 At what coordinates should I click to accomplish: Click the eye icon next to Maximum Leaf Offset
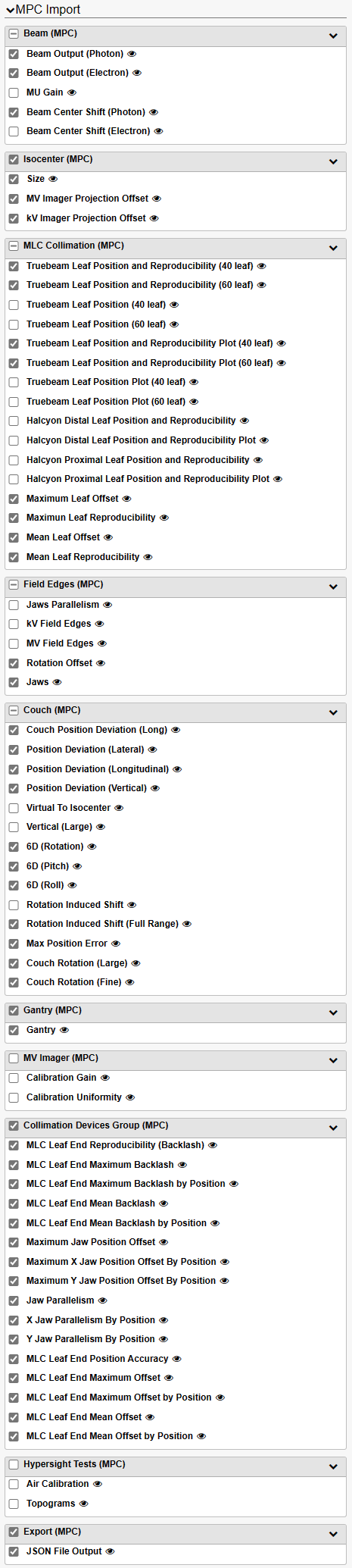pos(127,499)
